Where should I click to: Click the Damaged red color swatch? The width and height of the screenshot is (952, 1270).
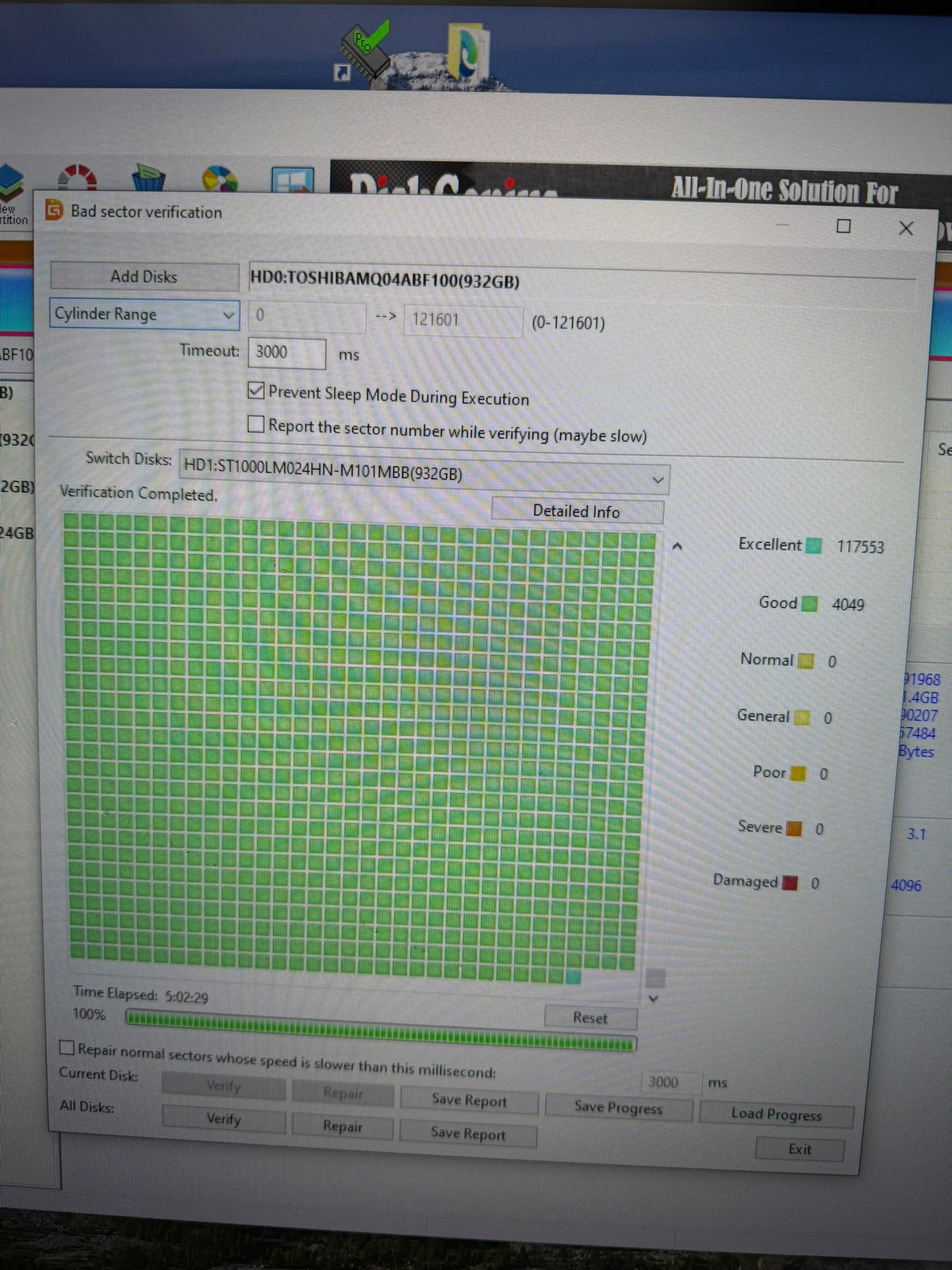789,883
